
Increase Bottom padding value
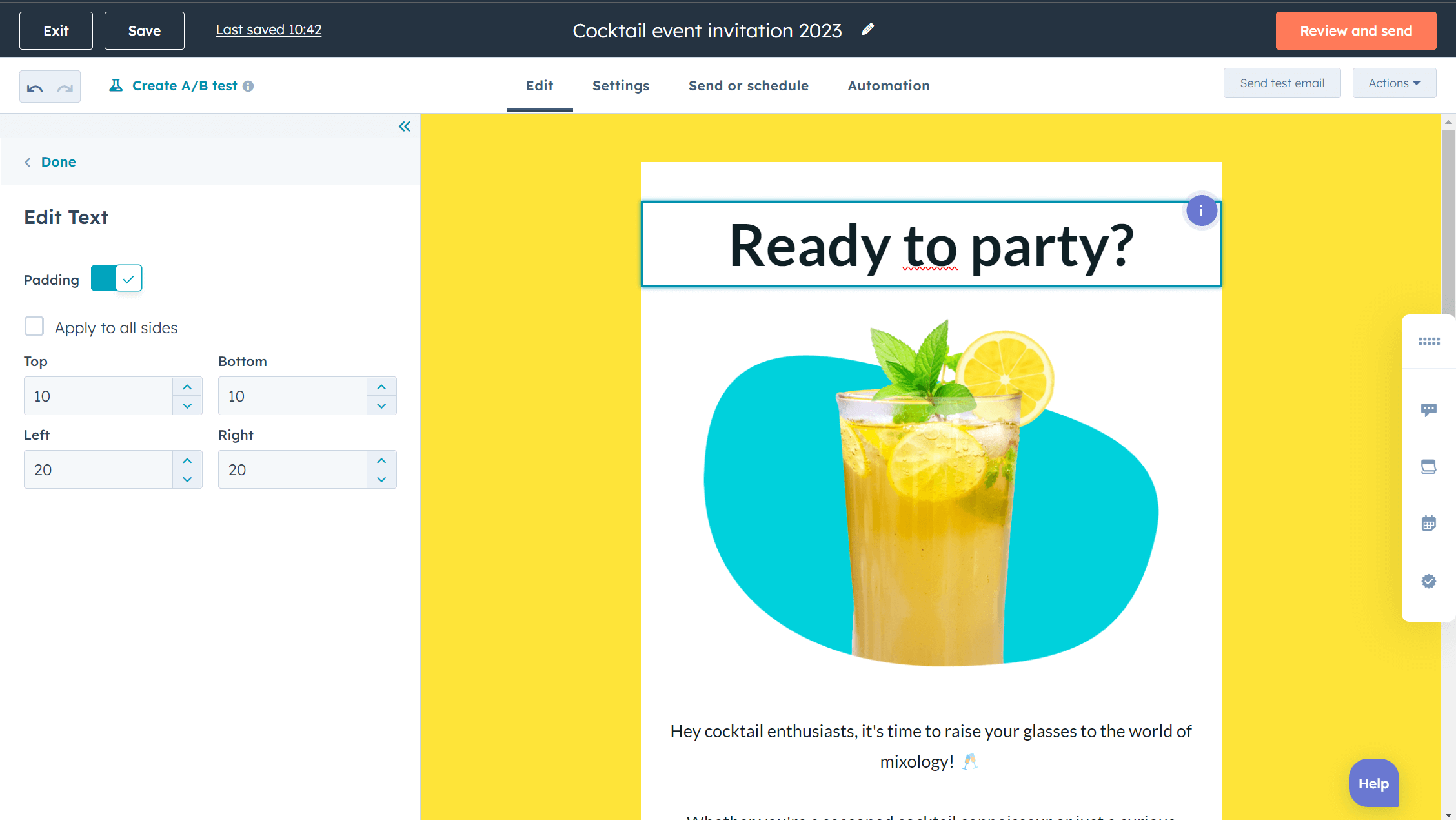(381, 387)
